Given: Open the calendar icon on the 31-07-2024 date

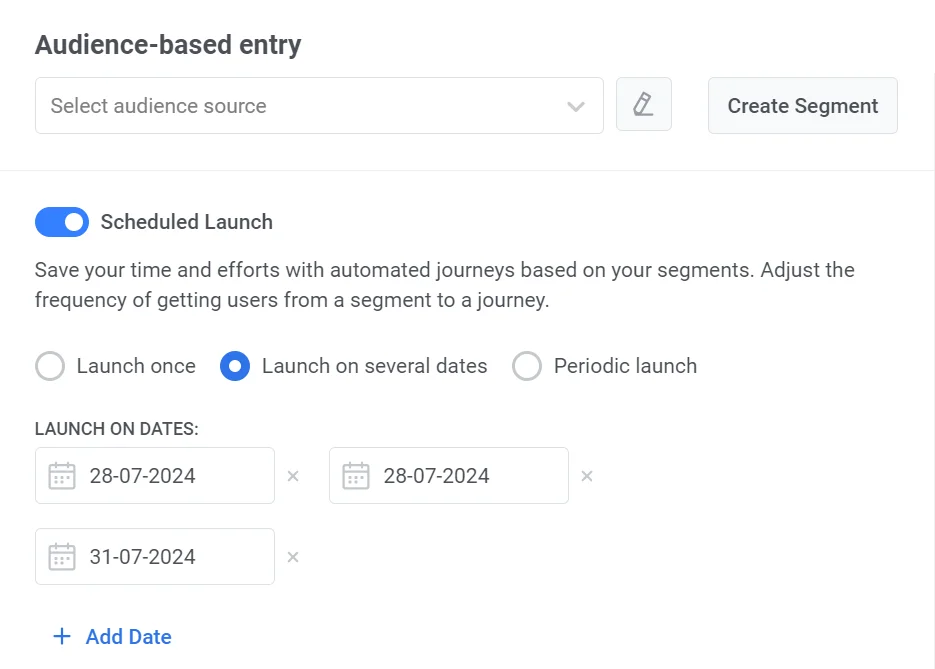Looking at the screenshot, I should pos(62,556).
